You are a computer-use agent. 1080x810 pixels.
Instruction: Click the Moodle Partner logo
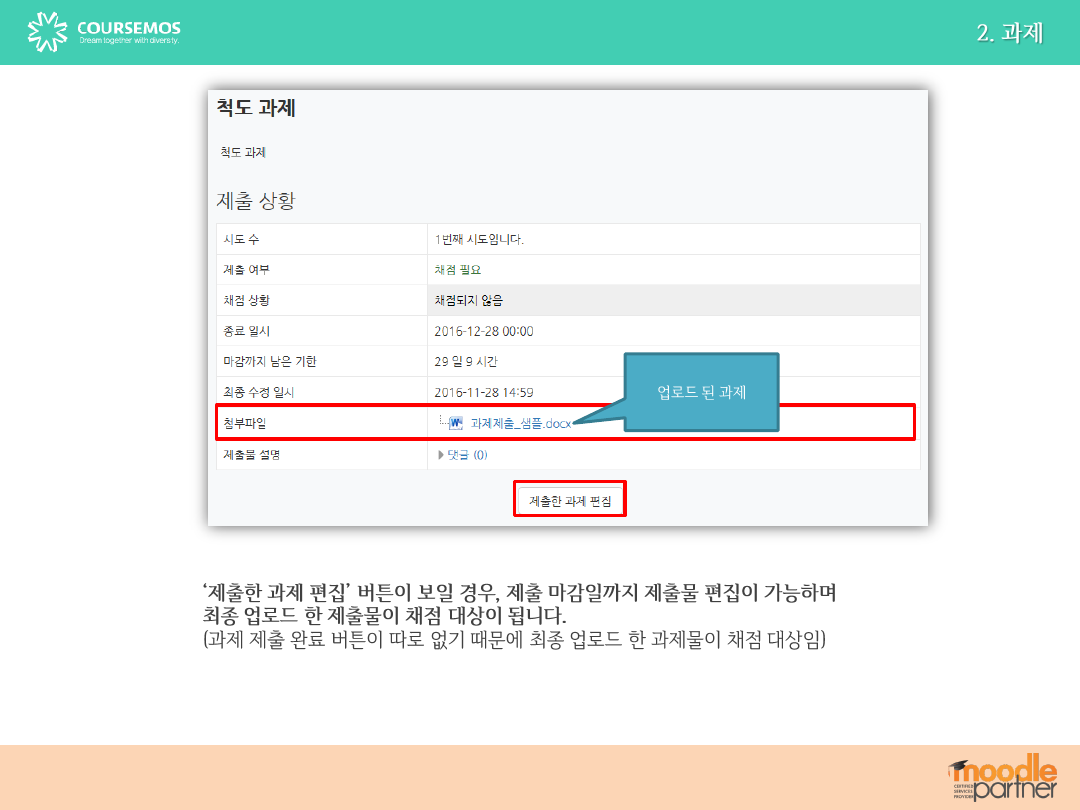[x=1002, y=777]
